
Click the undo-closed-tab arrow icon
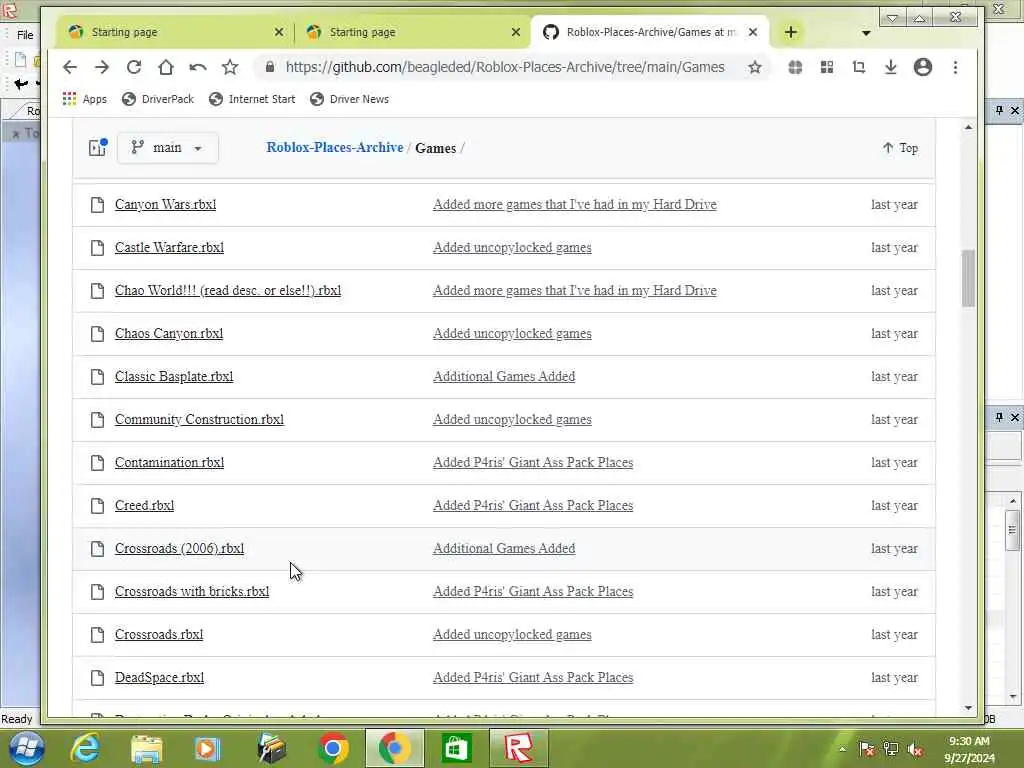coord(198,67)
